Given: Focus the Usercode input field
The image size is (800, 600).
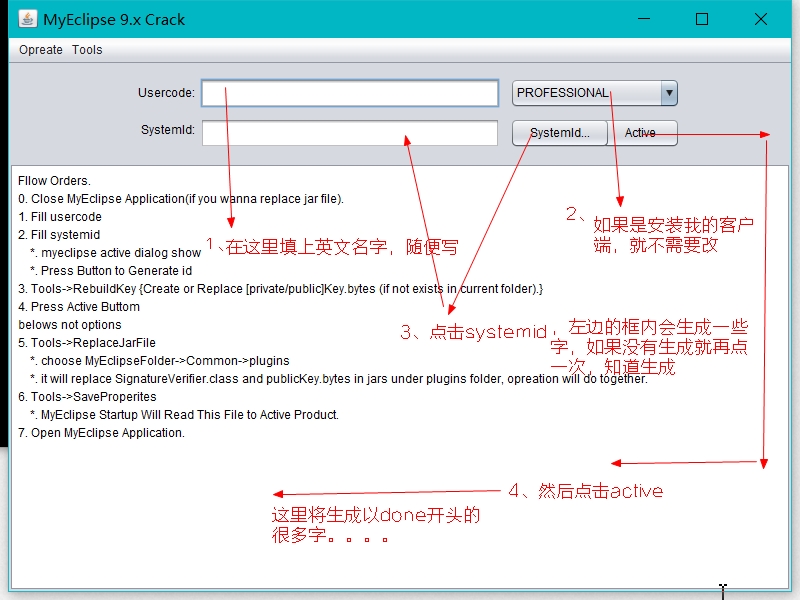Looking at the screenshot, I should pyautogui.click(x=350, y=93).
